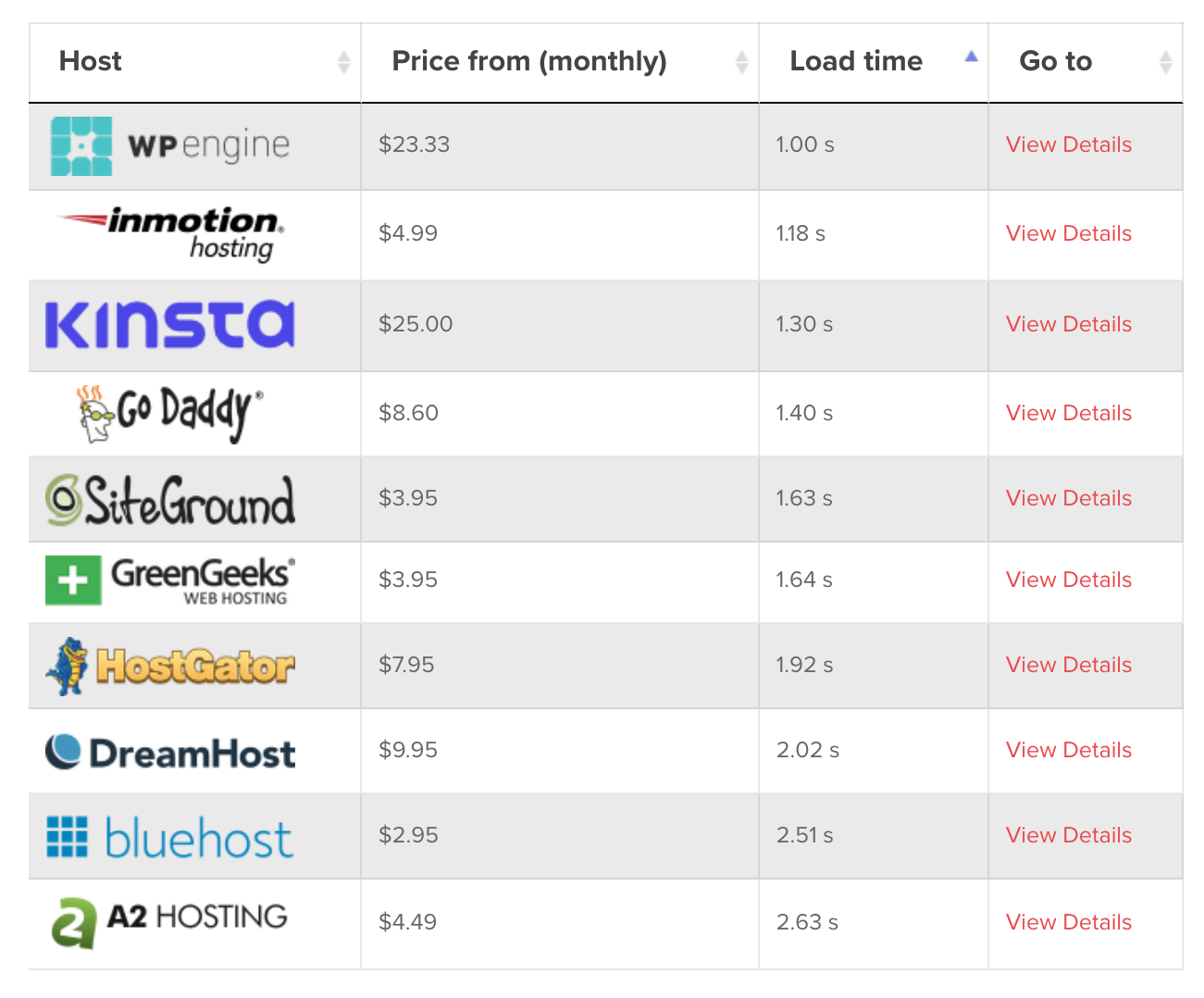Toggle sorting on the Host column
This screenshot has width=1204, height=998.
[x=345, y=61]
